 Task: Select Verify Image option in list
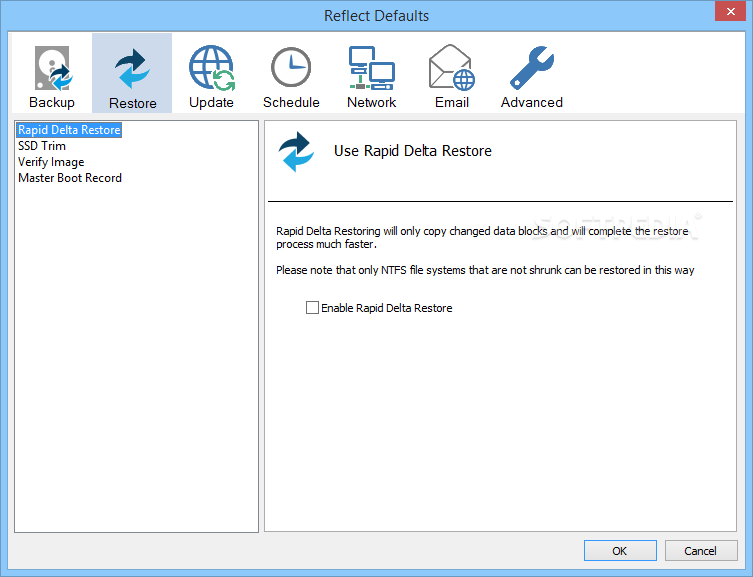click(51, 162)
